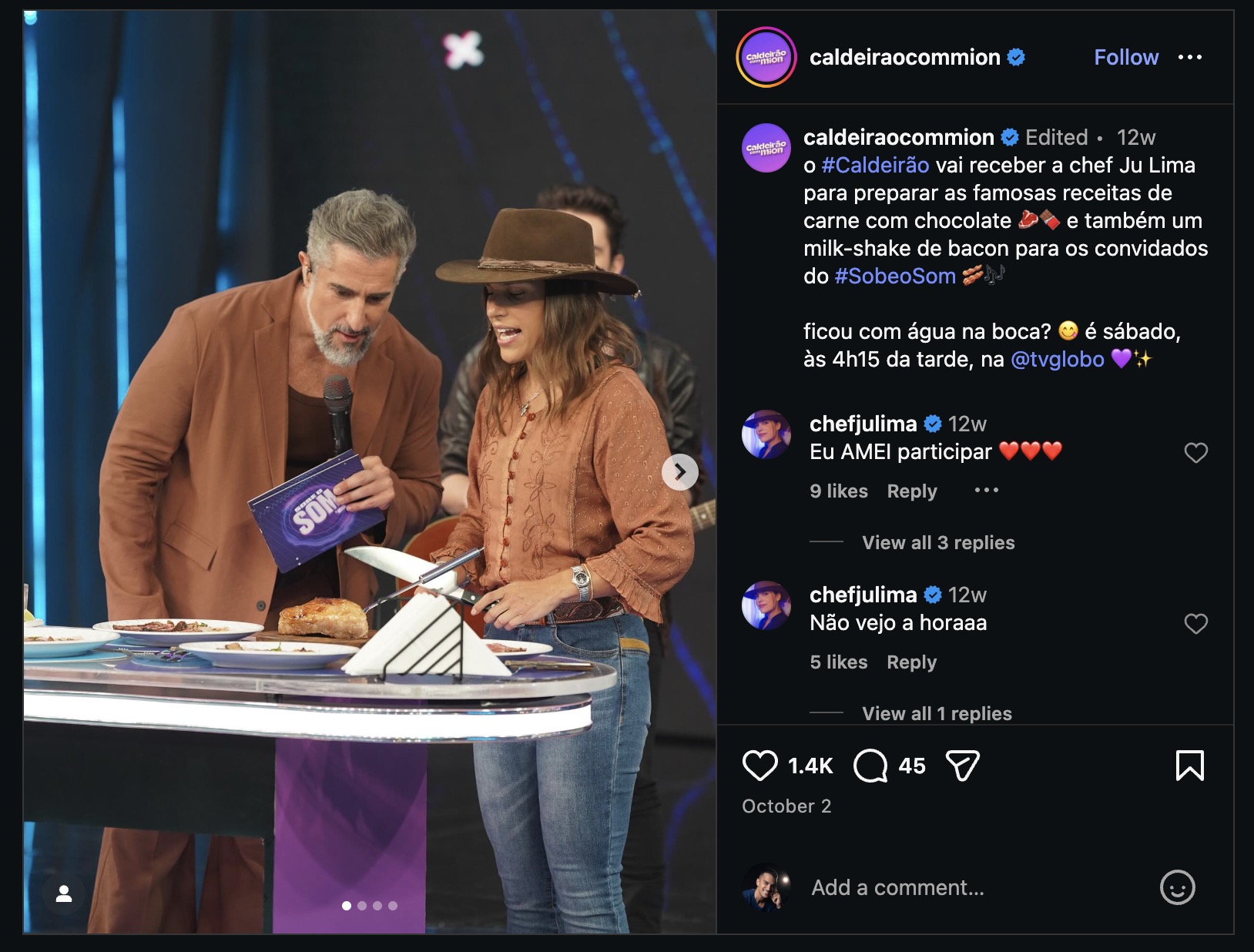Select the second carousel dot indicator
1254x952 pixels.
coord(362,906)
